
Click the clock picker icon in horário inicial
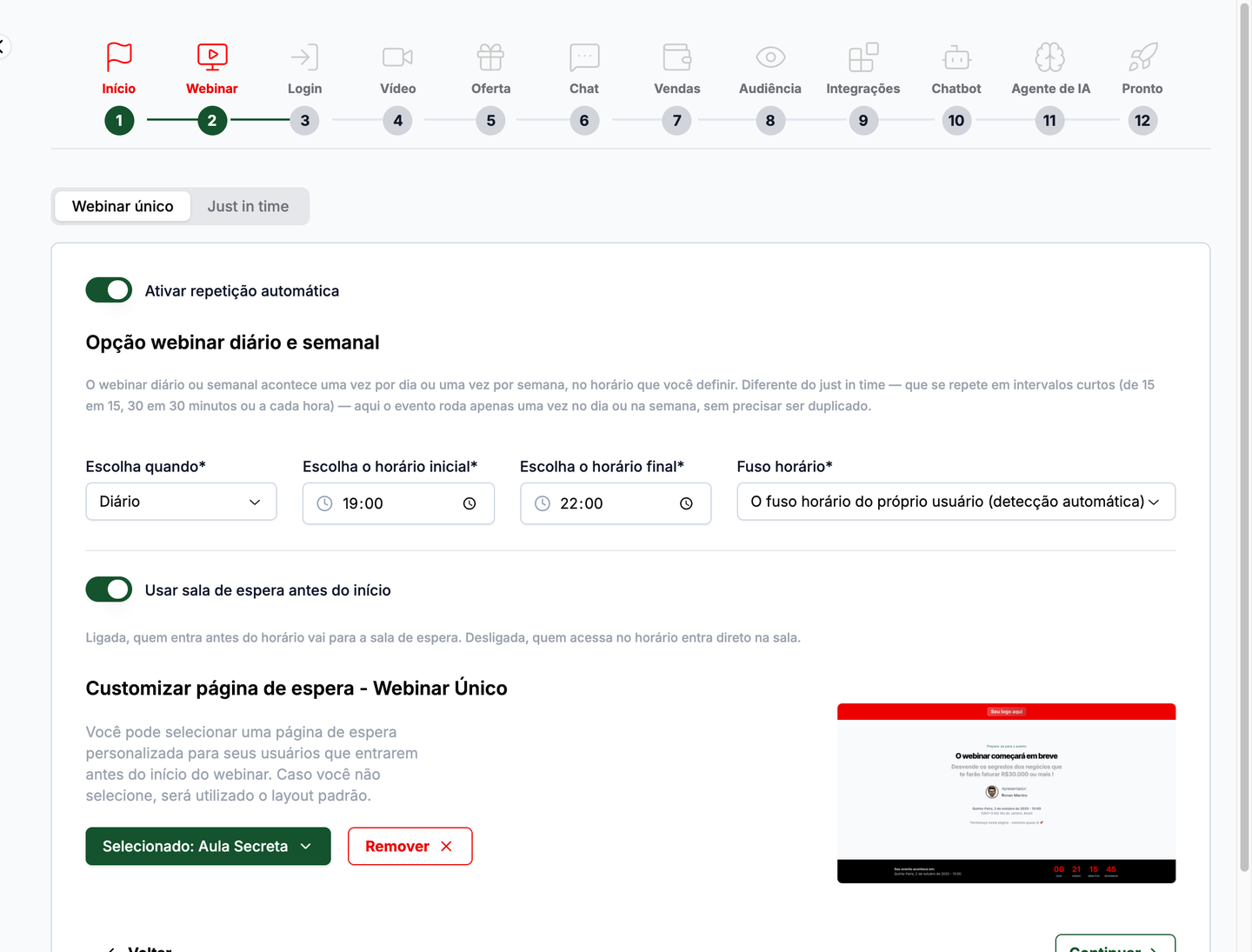[469, 503]
